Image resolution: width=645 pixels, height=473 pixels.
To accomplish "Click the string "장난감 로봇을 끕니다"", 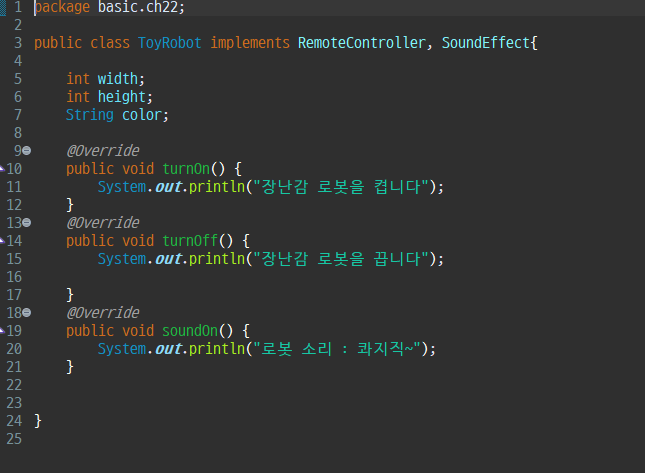I will coord(341,259).
